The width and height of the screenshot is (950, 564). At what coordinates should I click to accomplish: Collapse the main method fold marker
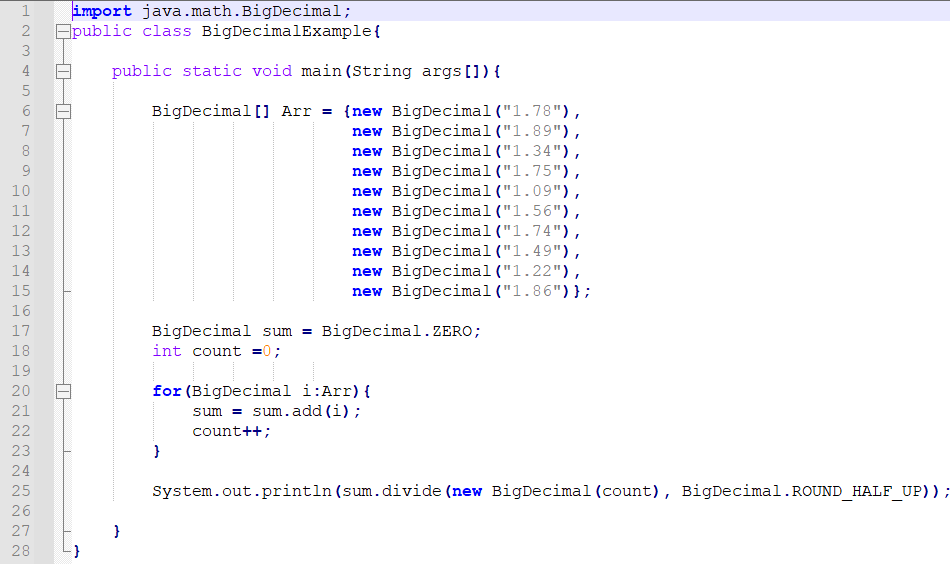click(63, 71)
